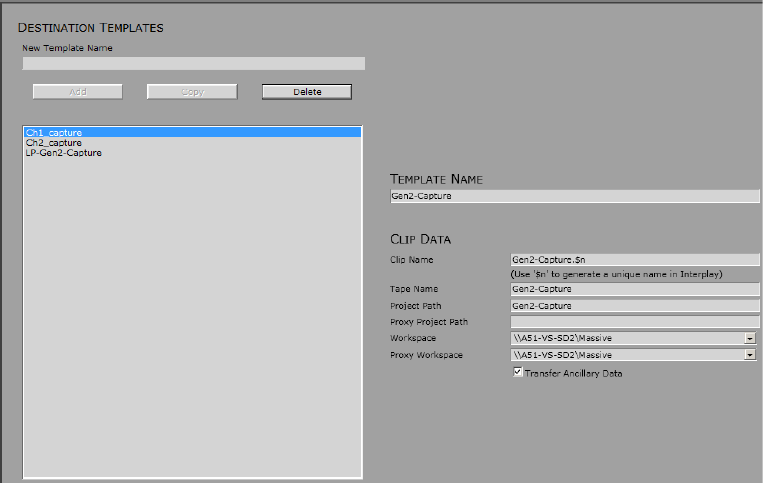Image resolution: width=763 pixels, height=483 pixels.
Task: Click the Tape Name field
Action: (635, 289)
